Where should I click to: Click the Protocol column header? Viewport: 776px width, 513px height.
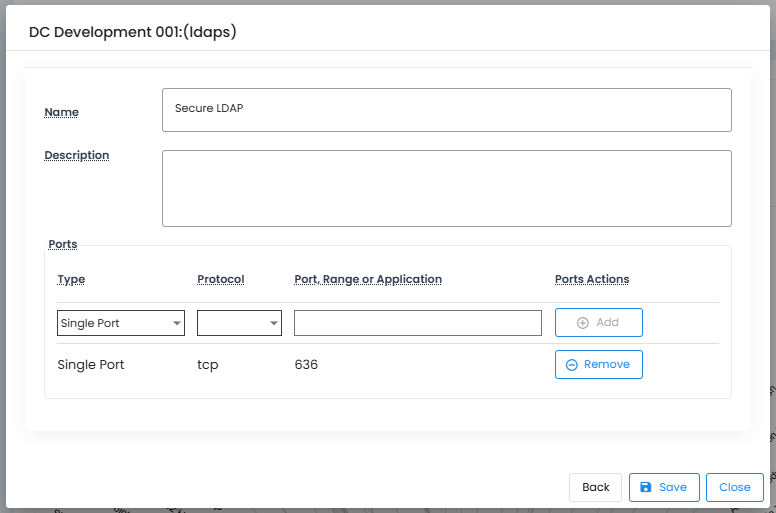tap(220, 279)
